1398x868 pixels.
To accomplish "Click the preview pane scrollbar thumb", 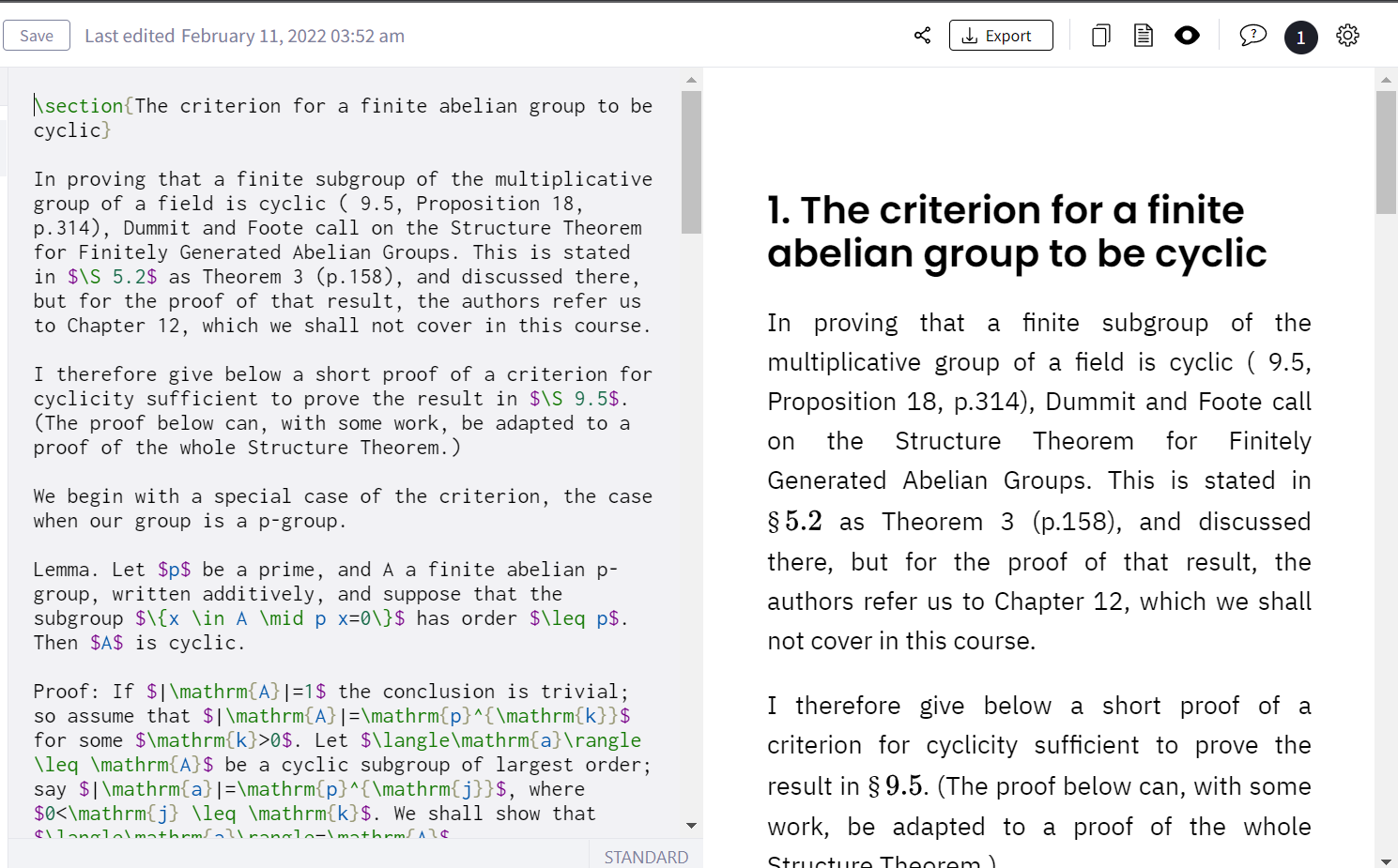I will [1386, 152].
